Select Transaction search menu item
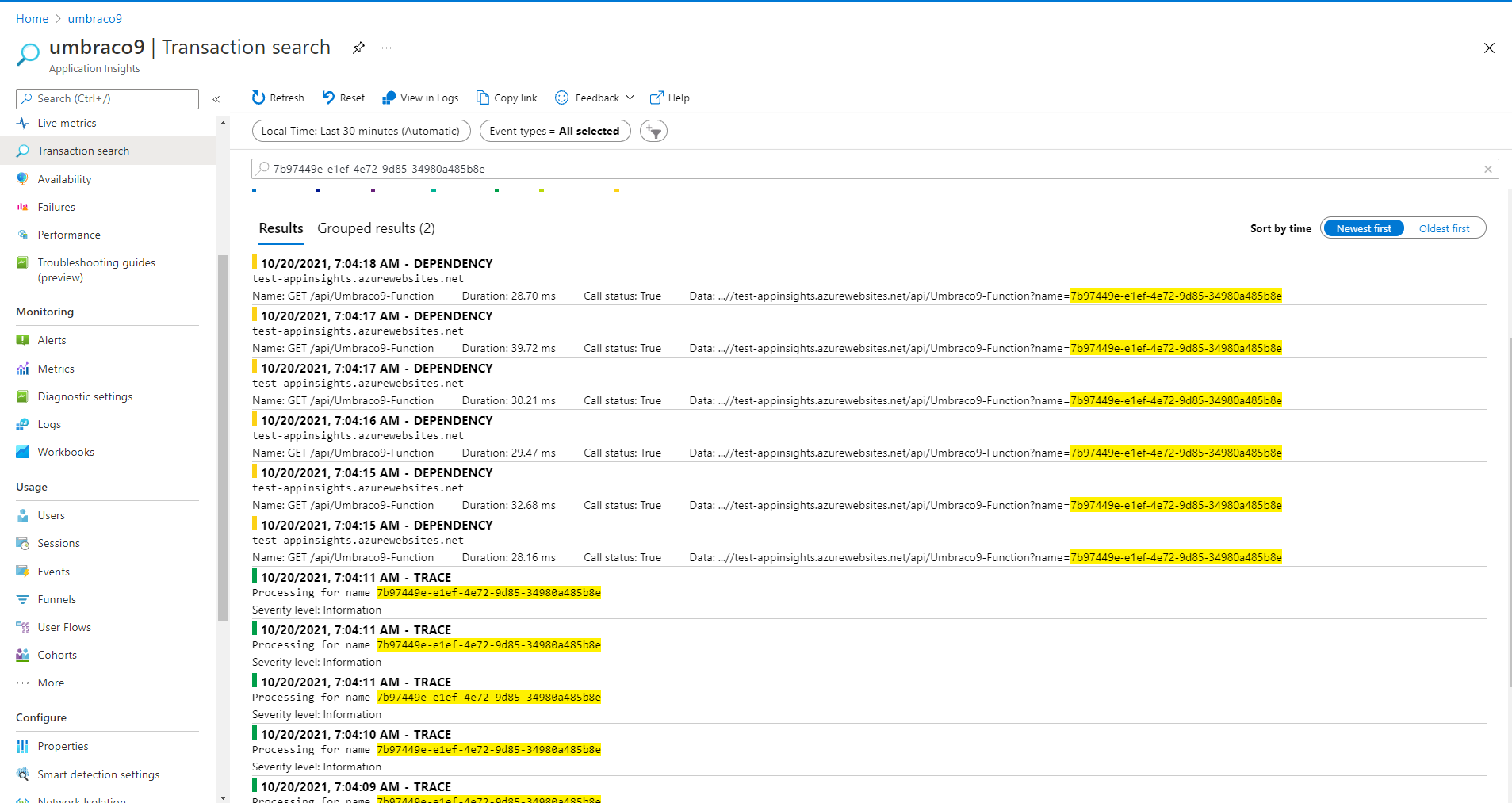This screenshot has width=1512, height=803. click(x=108, y=151)
